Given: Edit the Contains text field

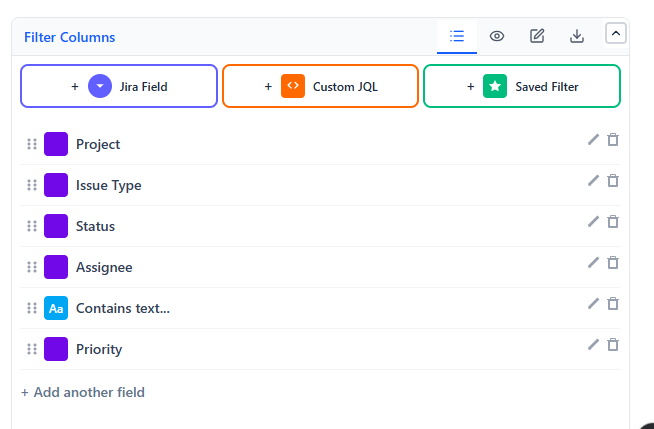Looking at the screenshot, I should [593, 304].
